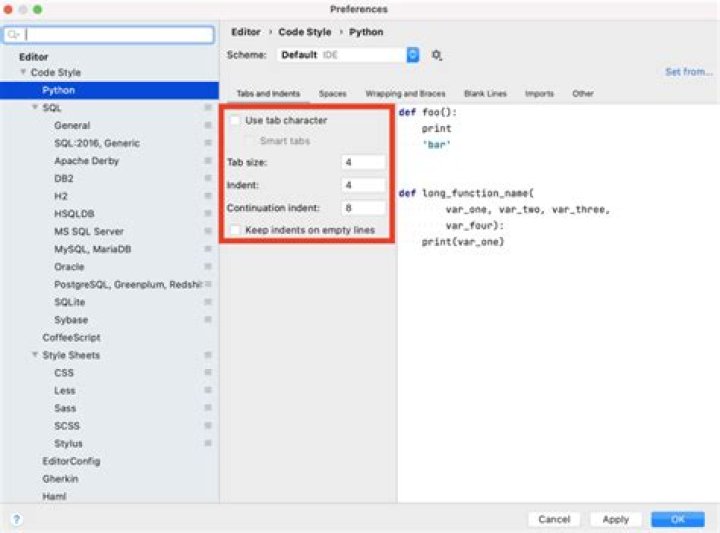Click the scheme icon next to General row
The image size is (720, 533).
208,125
